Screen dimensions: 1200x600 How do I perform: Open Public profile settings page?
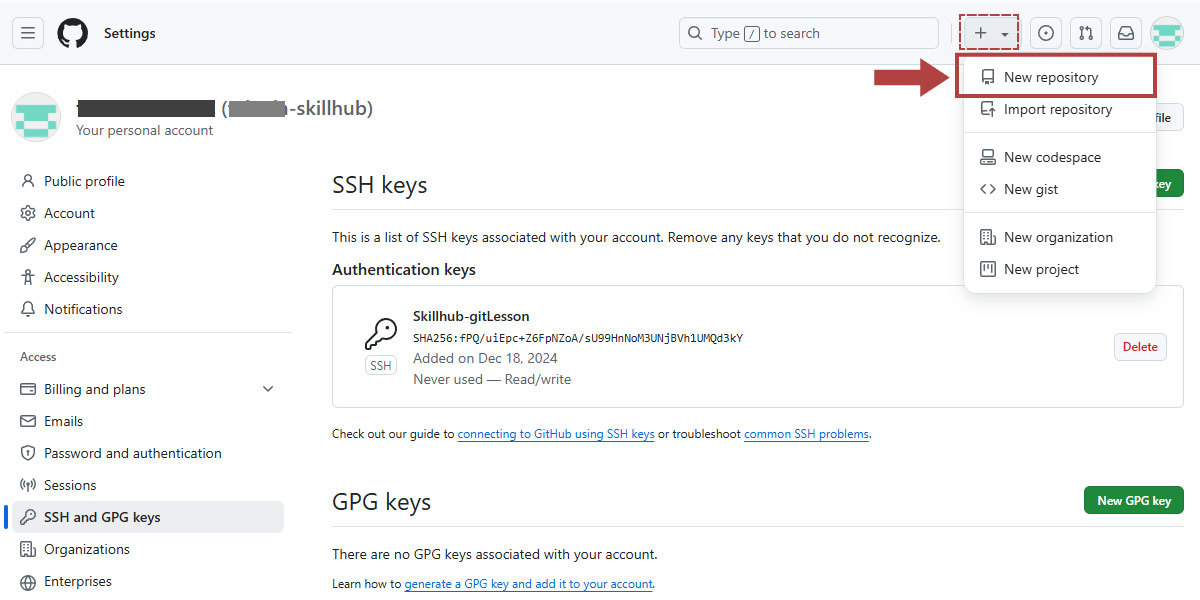(x=148, y=181)
